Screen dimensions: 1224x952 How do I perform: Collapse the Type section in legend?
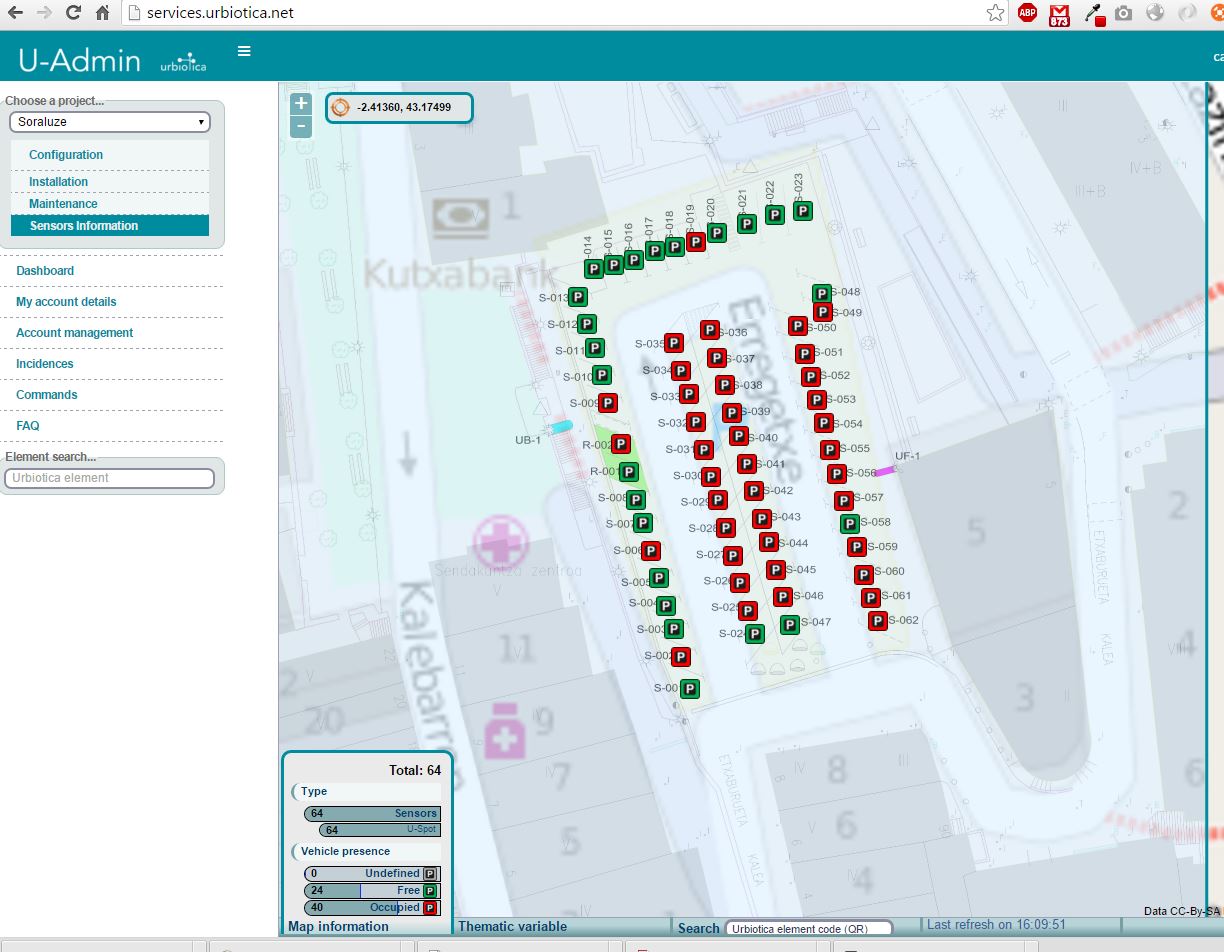tap(314, 792)
